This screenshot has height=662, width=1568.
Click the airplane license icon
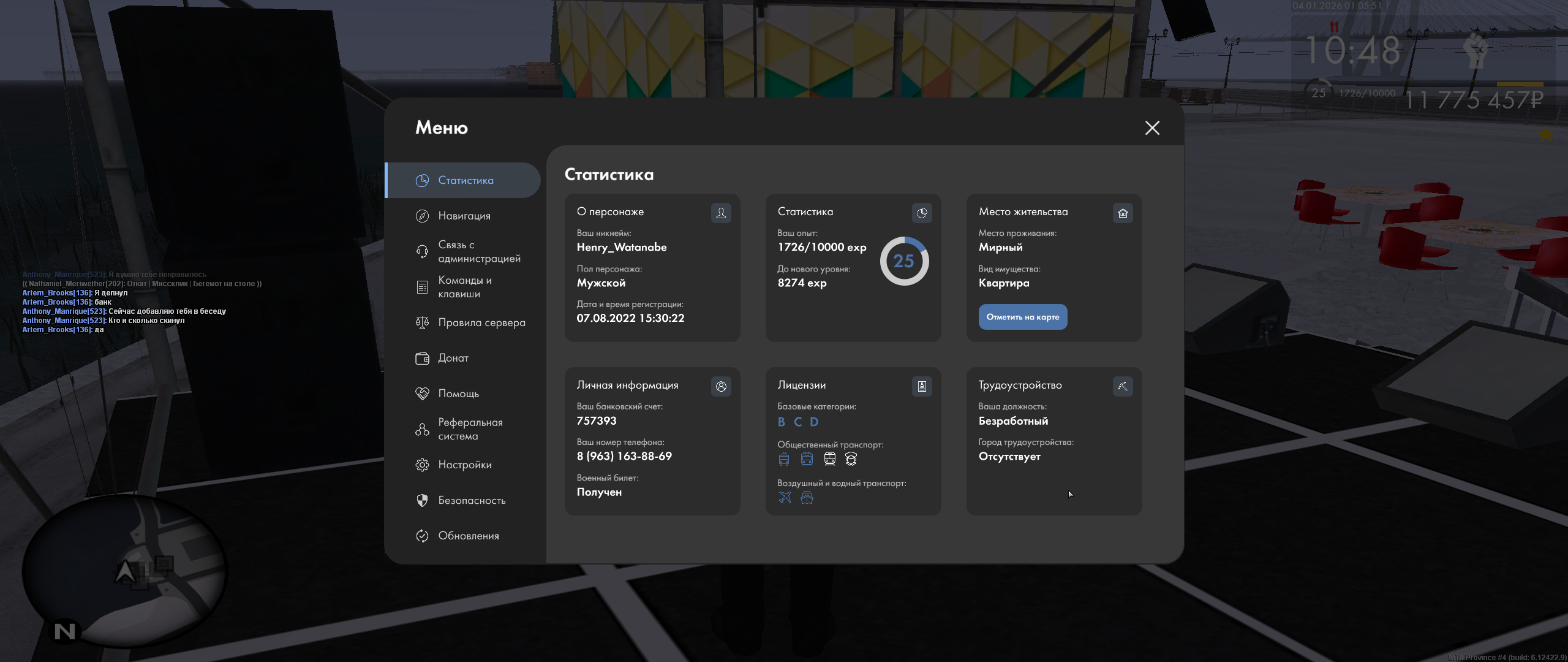pos(785,498)
